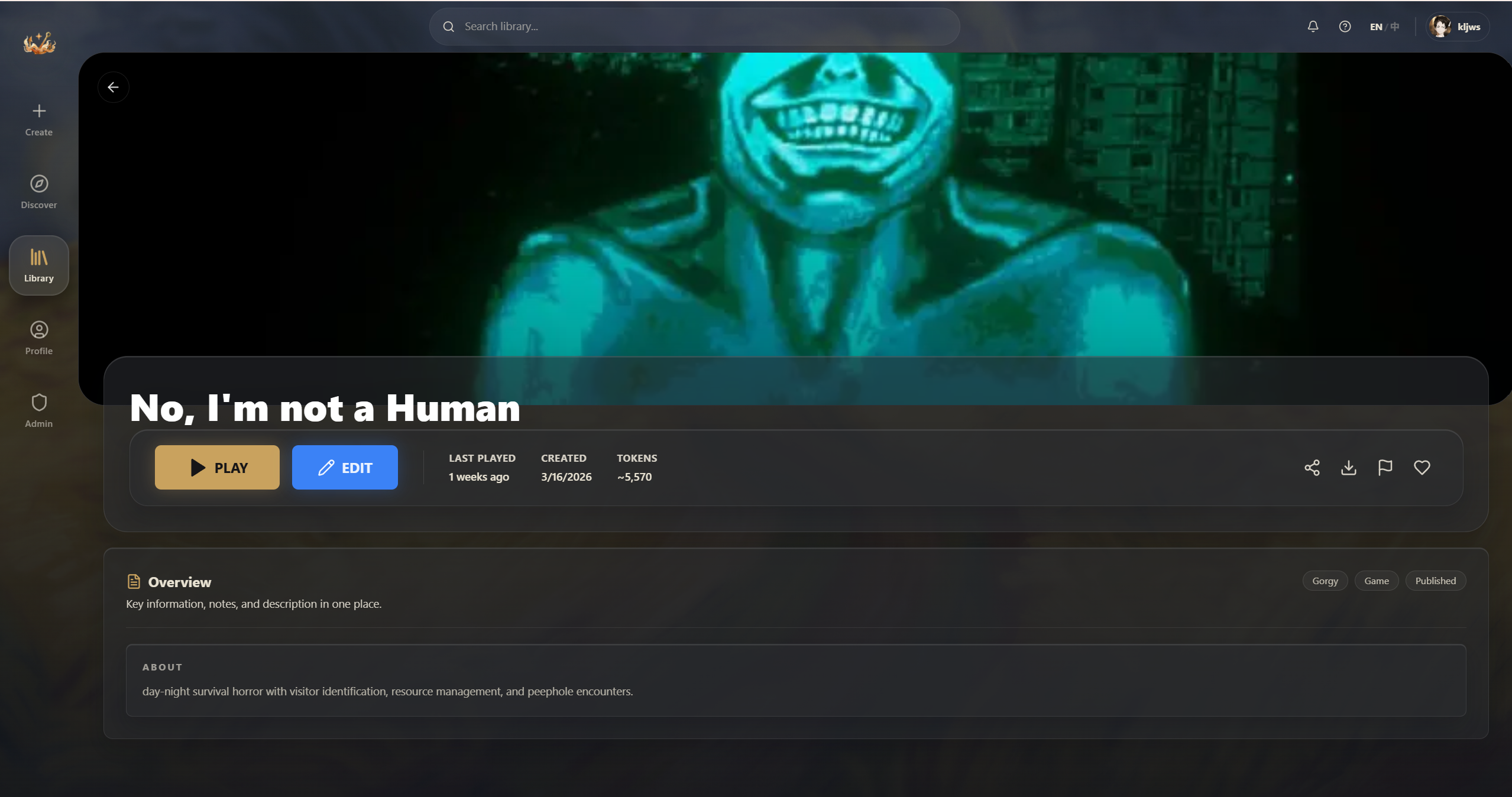Click the flag report icon

coord(1385,468)
